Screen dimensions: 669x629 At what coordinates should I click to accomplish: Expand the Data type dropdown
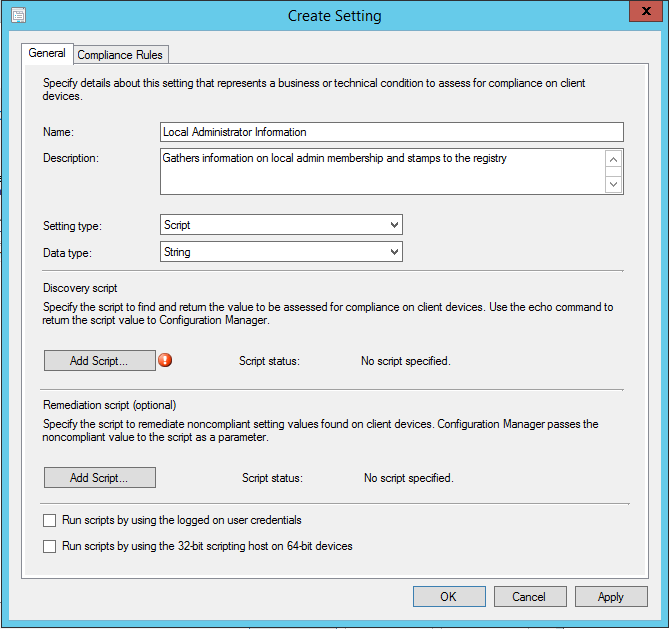click(x=281, y=252)
